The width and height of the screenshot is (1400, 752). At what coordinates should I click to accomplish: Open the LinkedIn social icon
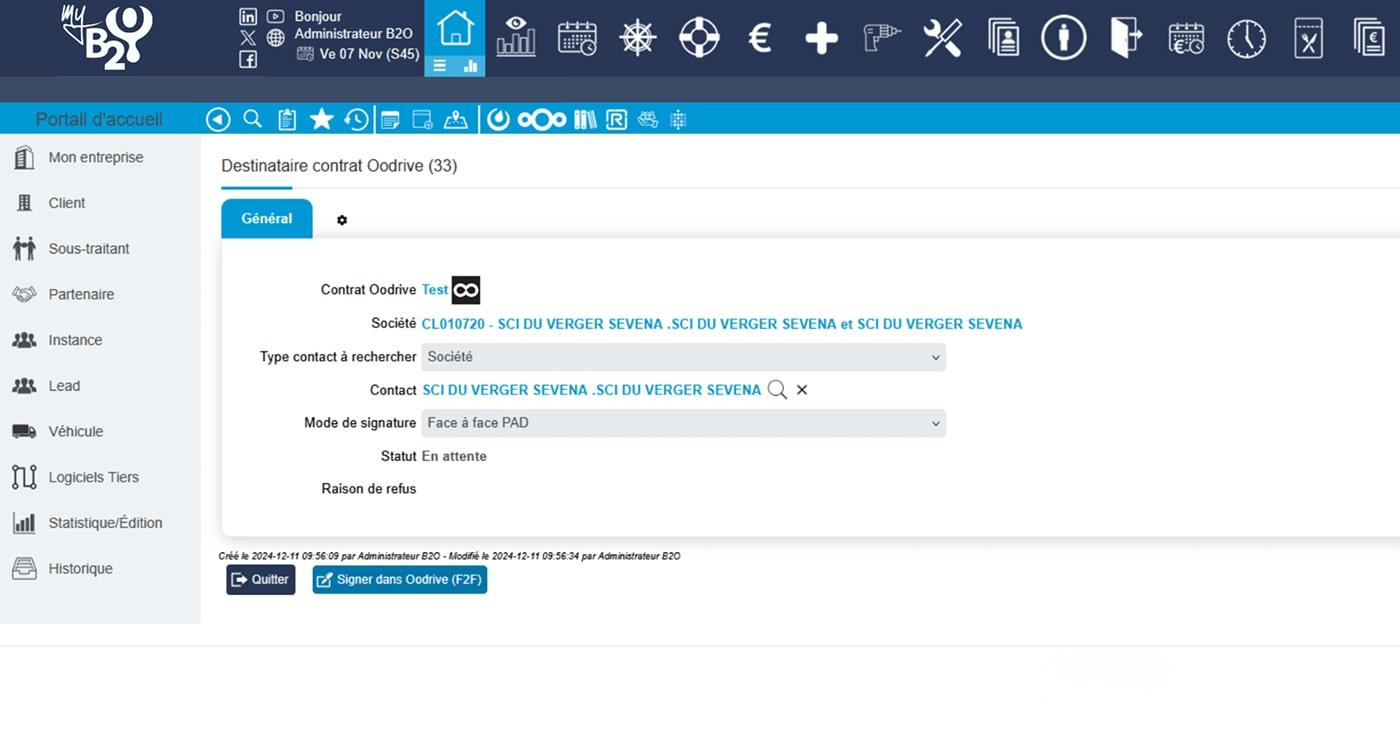pos(248,16)
